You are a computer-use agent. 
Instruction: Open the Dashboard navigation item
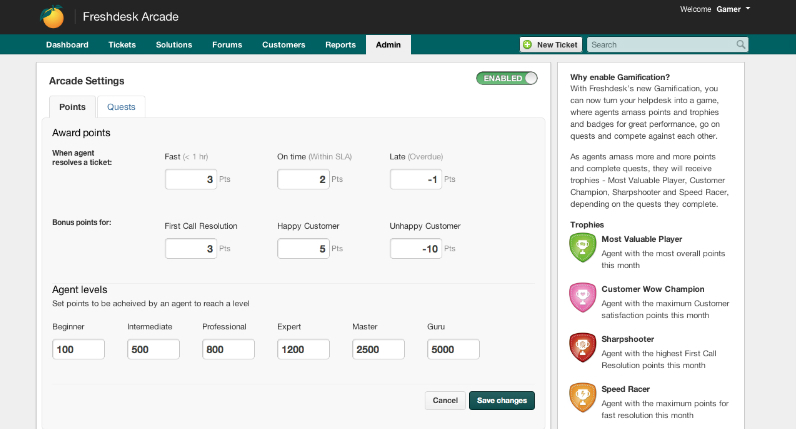point(67,45)
